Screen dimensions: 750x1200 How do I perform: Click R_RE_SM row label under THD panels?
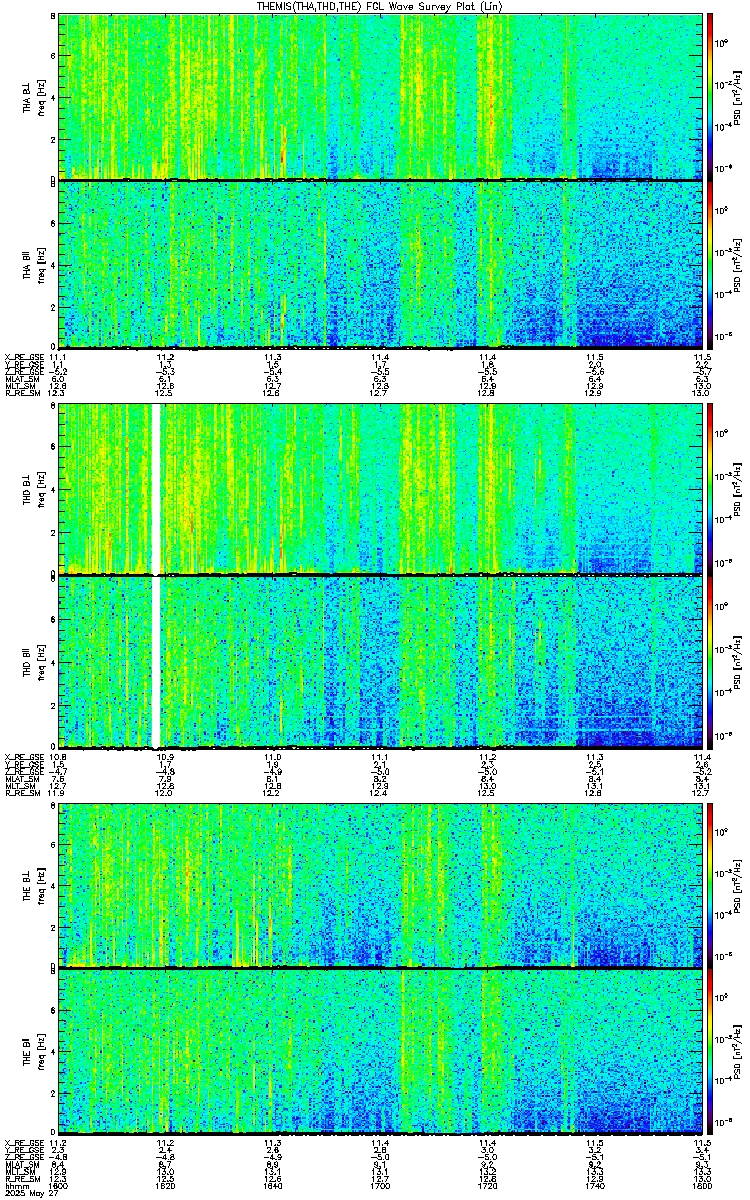coord(22,791)
